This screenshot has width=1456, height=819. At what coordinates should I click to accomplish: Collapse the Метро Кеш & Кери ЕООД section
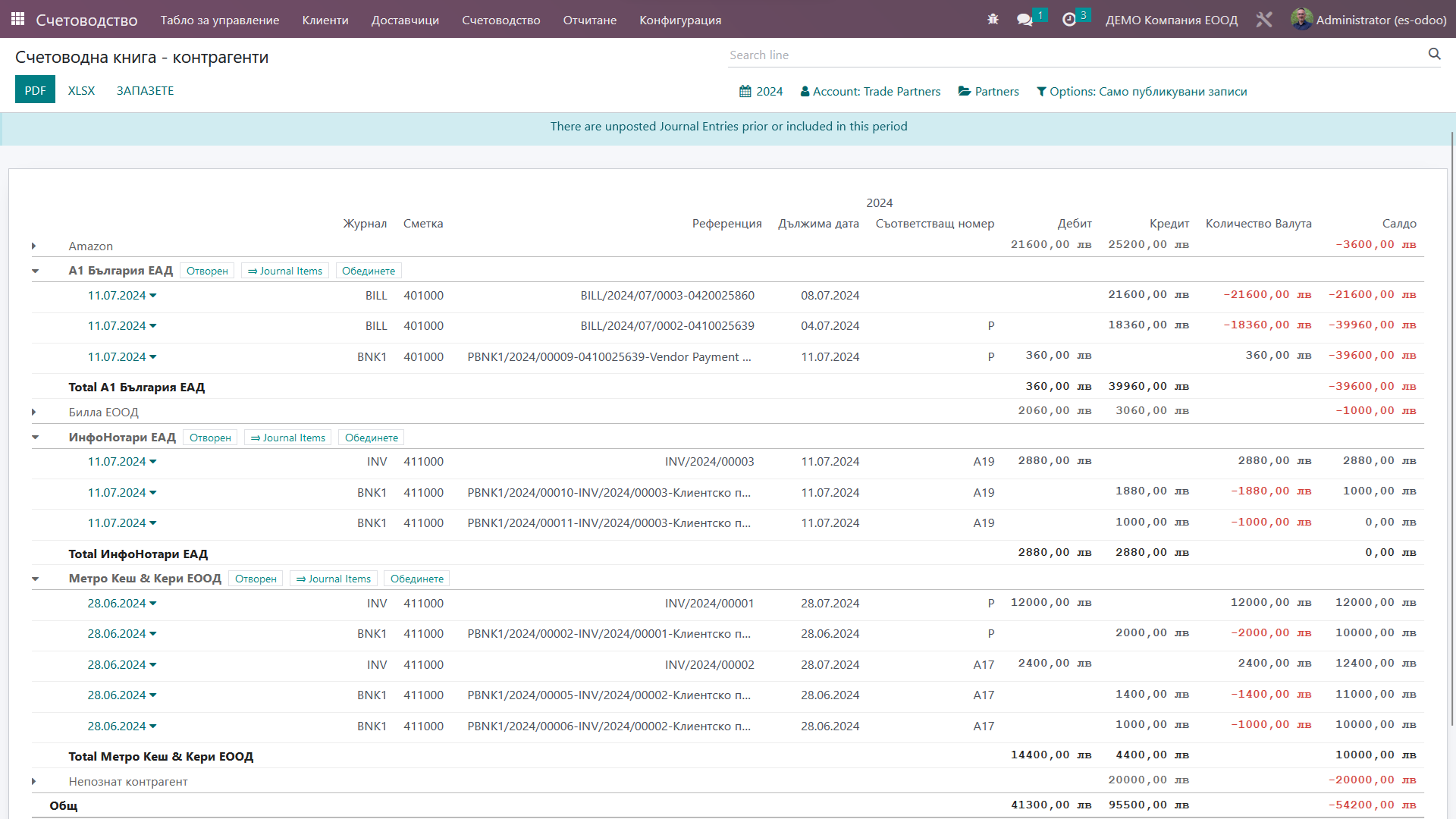coord(35,579)
